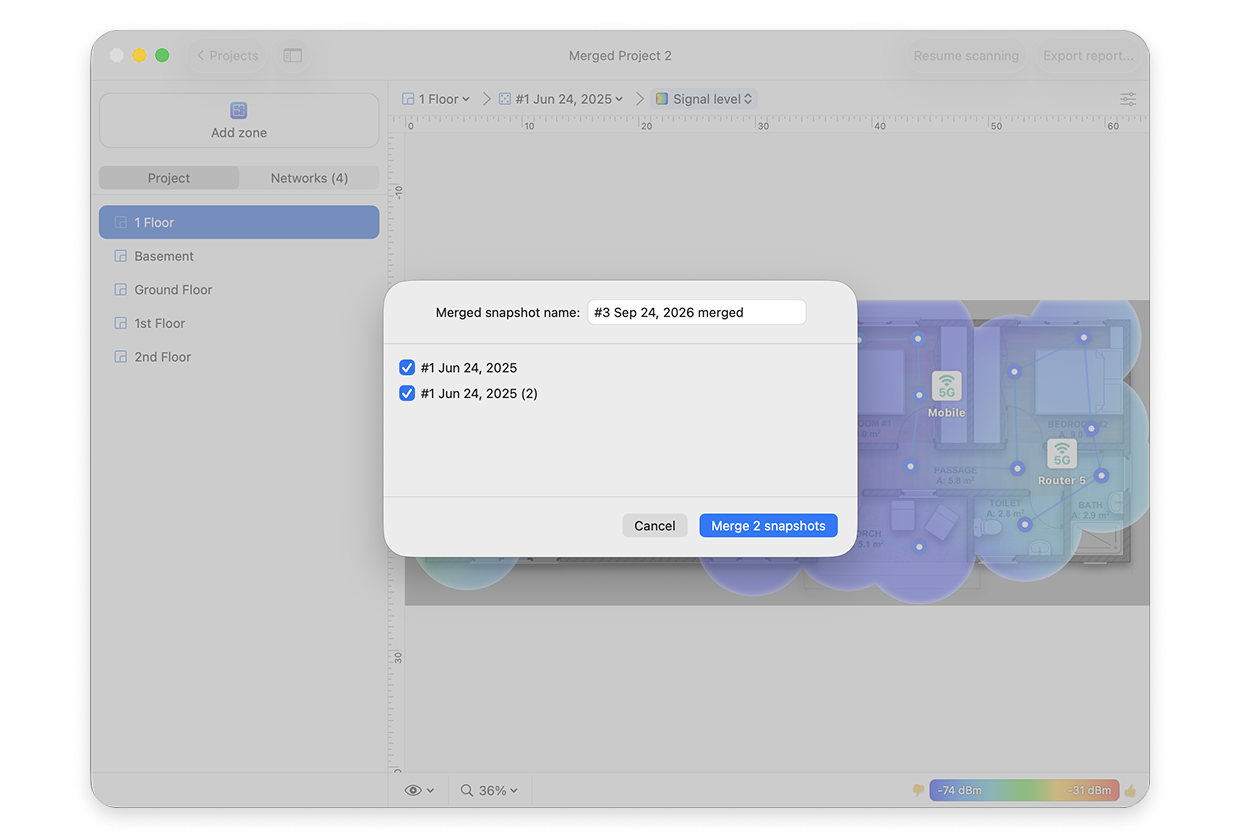The image size is (1240, 838).
Task: Switch to the Networks (4) tab
Action: (309, 178)
